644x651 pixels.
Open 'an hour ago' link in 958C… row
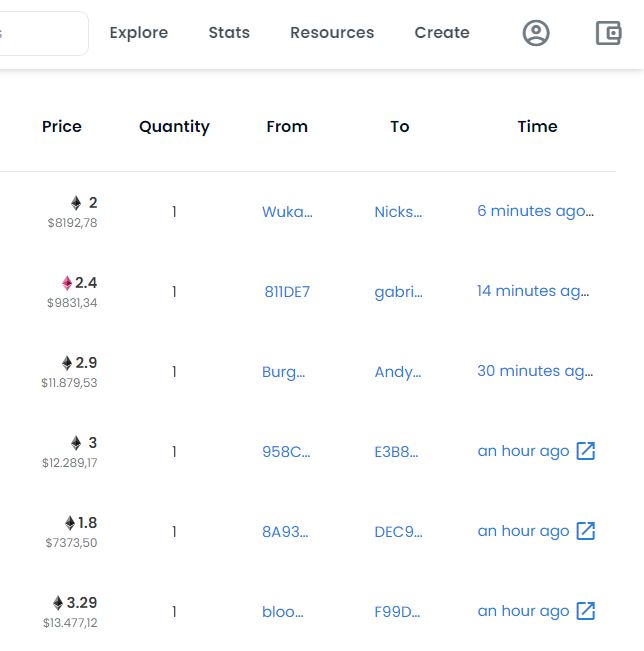pyautogui.click(x=524, y=451)
